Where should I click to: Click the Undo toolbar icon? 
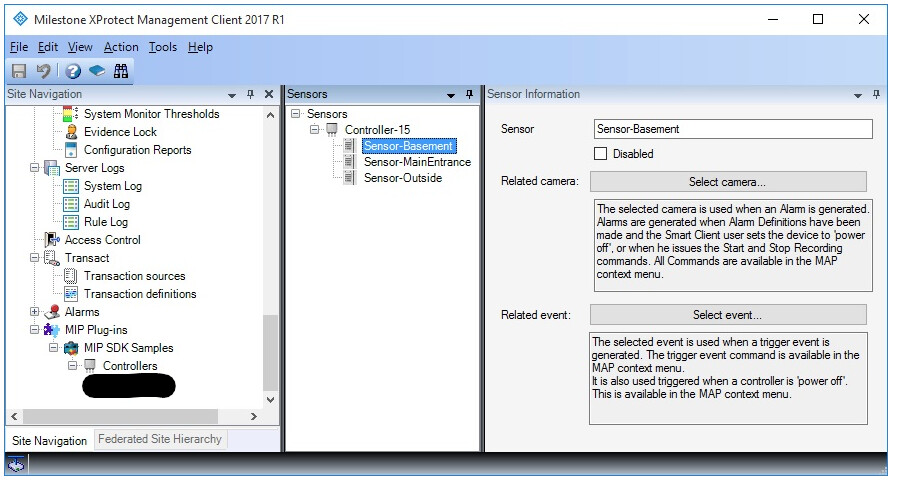(43, 71)
